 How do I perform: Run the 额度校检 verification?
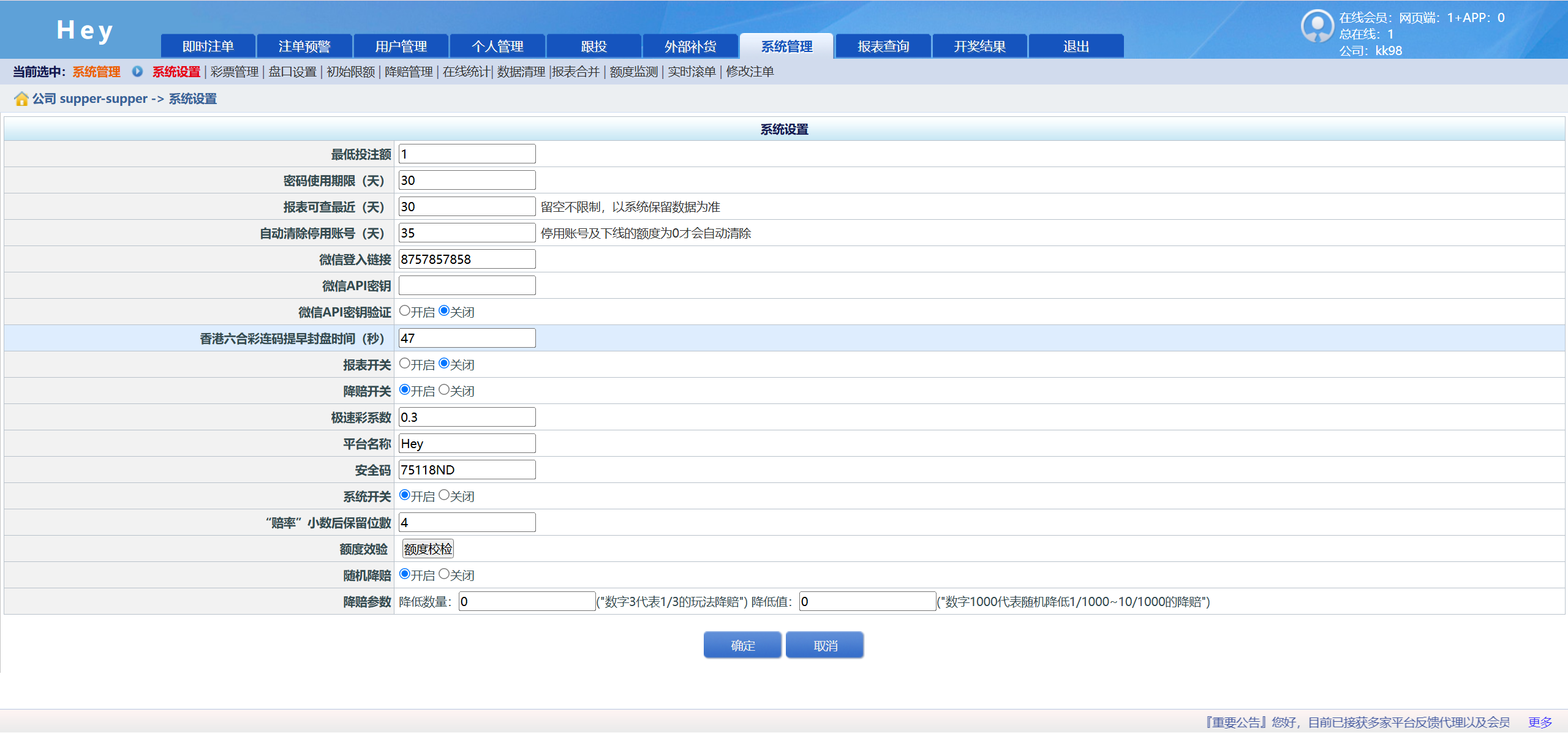pos(427,548)
